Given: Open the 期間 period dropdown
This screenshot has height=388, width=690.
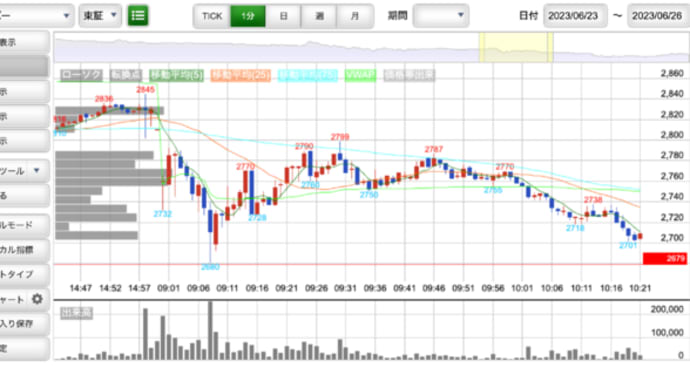Looking at the screenshot, I should click(440, 16).
